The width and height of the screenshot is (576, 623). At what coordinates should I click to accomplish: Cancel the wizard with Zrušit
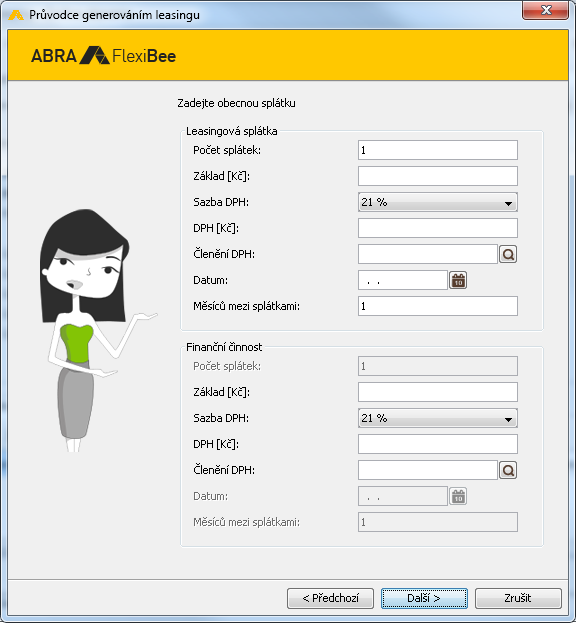point(518,598)
